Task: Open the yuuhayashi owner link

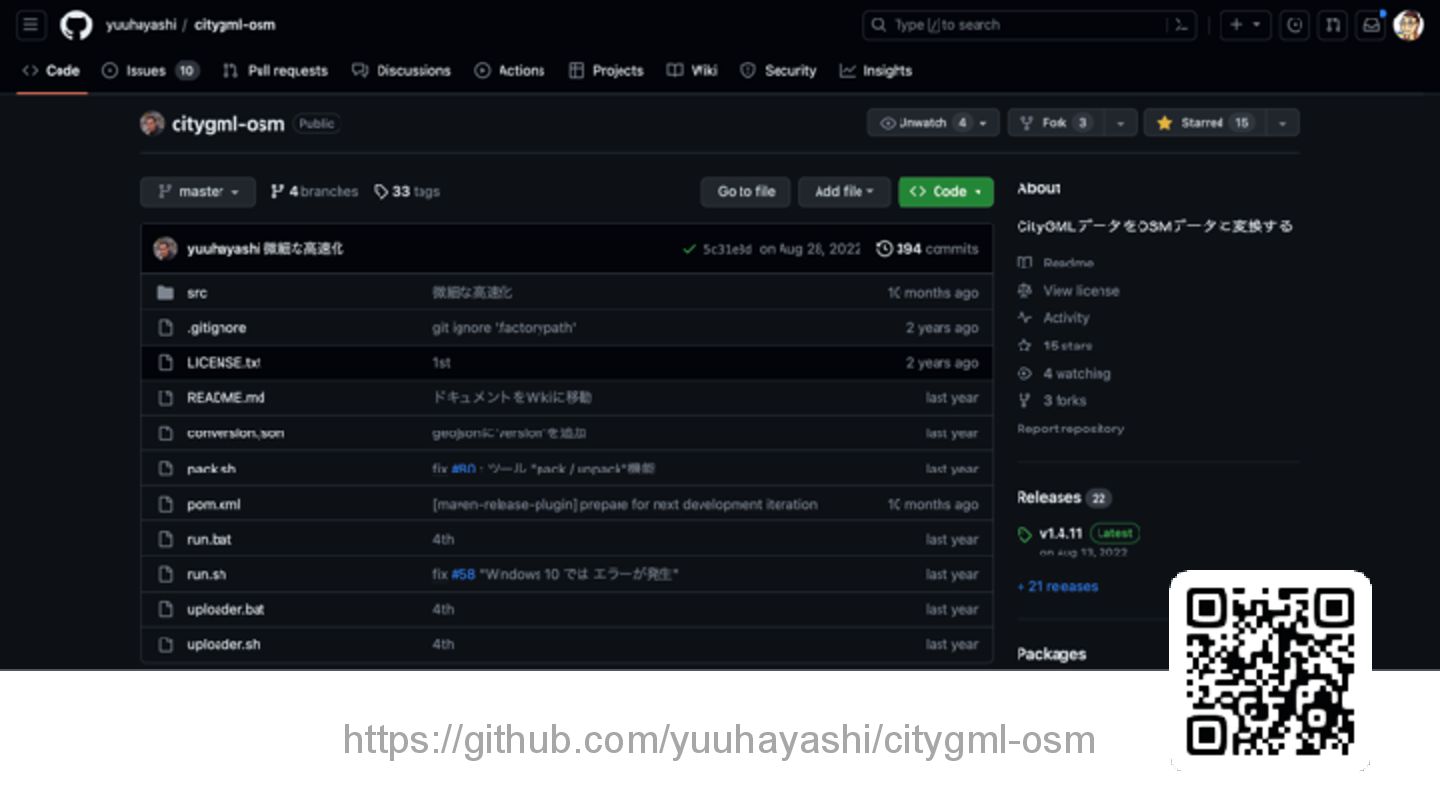Action: (x=141, y=25)
